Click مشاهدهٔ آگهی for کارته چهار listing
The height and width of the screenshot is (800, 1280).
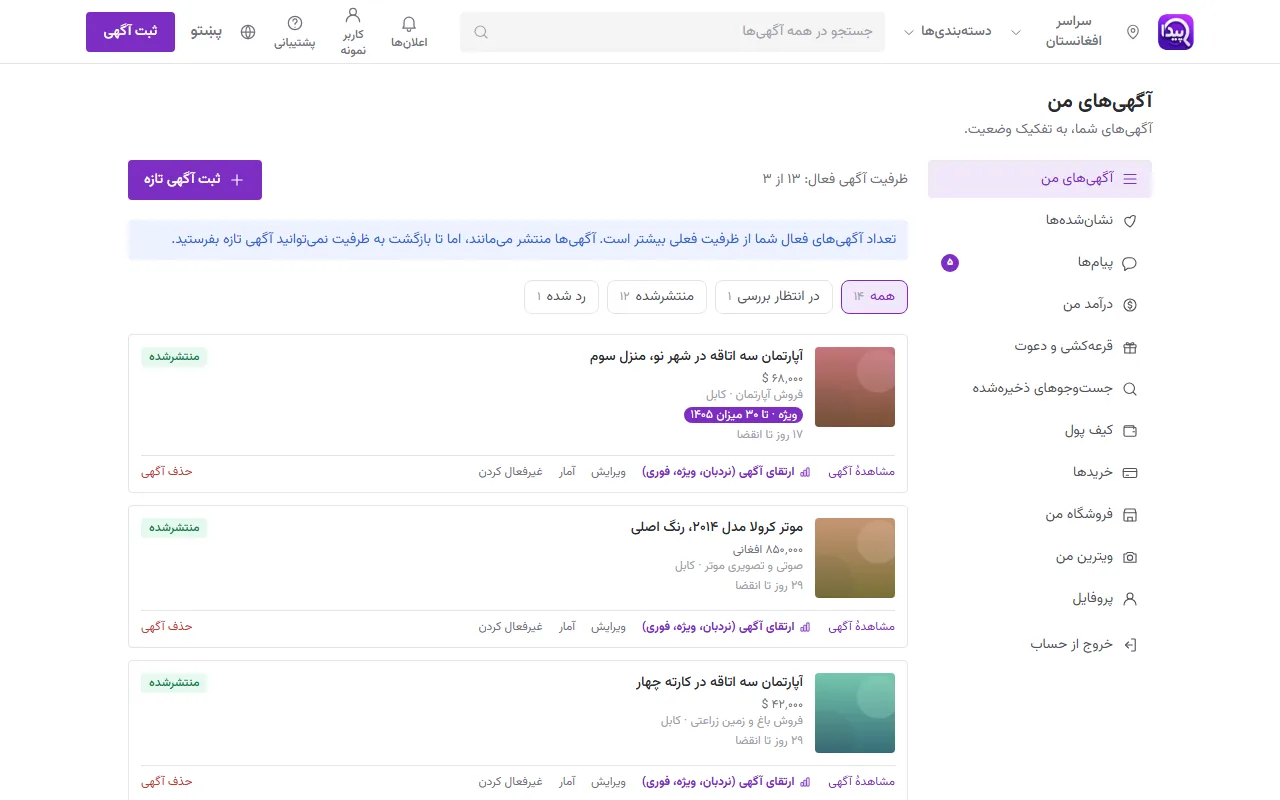point(861,781)
